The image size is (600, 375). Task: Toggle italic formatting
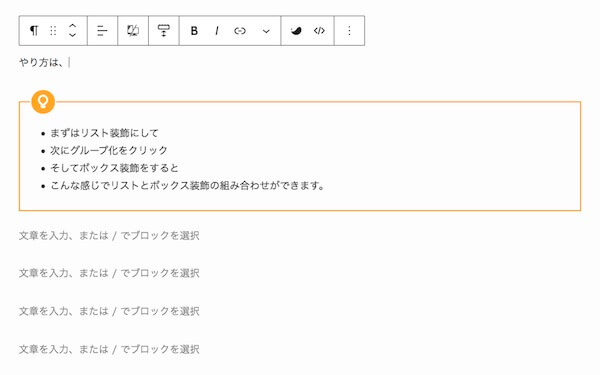pos(217,31)
